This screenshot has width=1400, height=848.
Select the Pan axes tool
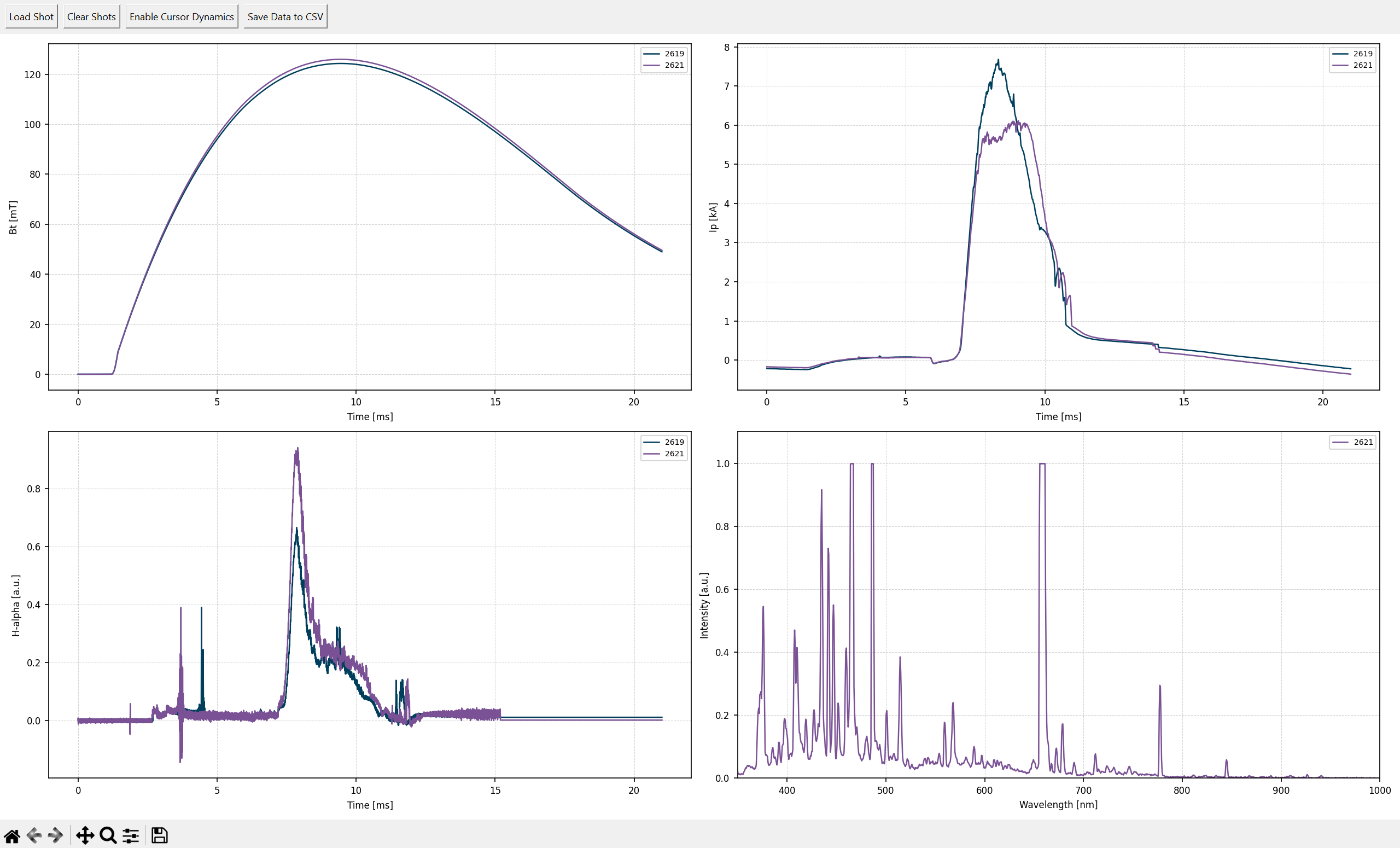85,835
